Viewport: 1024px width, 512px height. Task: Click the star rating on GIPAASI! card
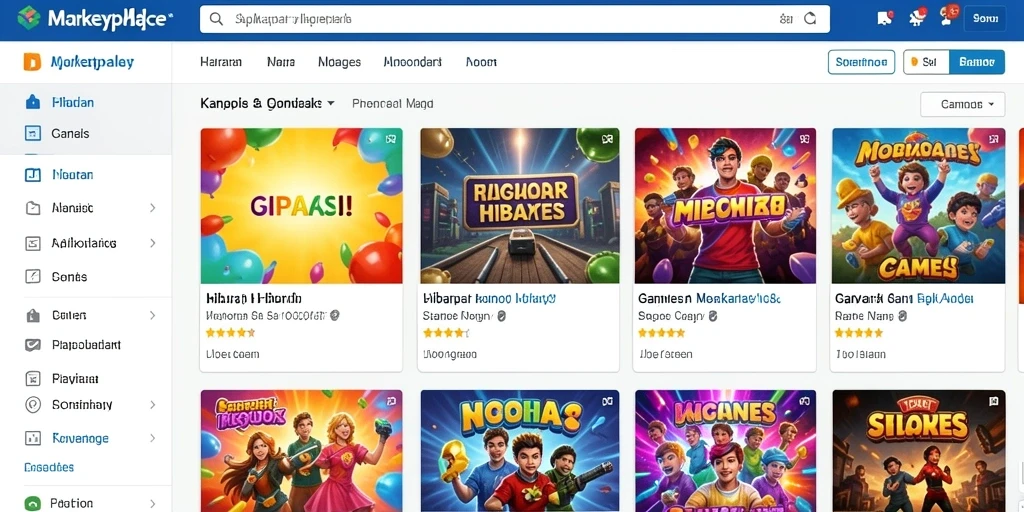[x=230, y=332]
